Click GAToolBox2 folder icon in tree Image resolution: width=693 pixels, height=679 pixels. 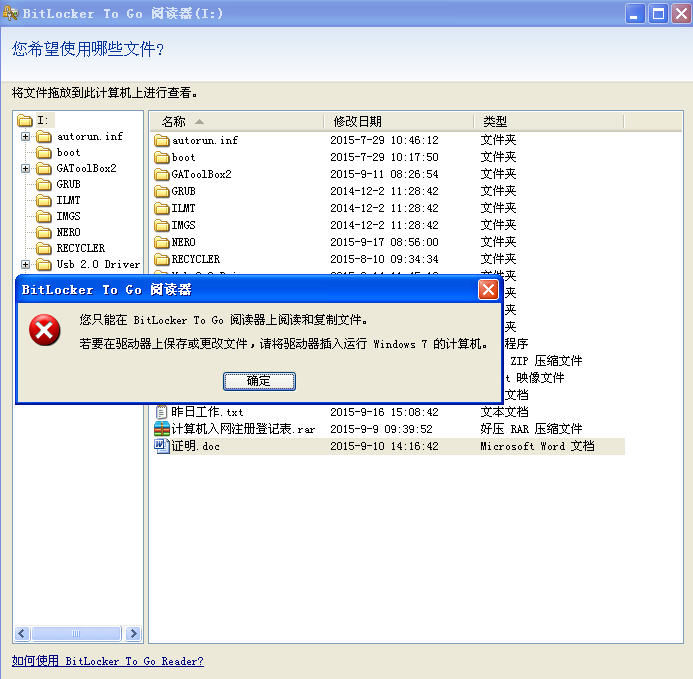point(44,168)
